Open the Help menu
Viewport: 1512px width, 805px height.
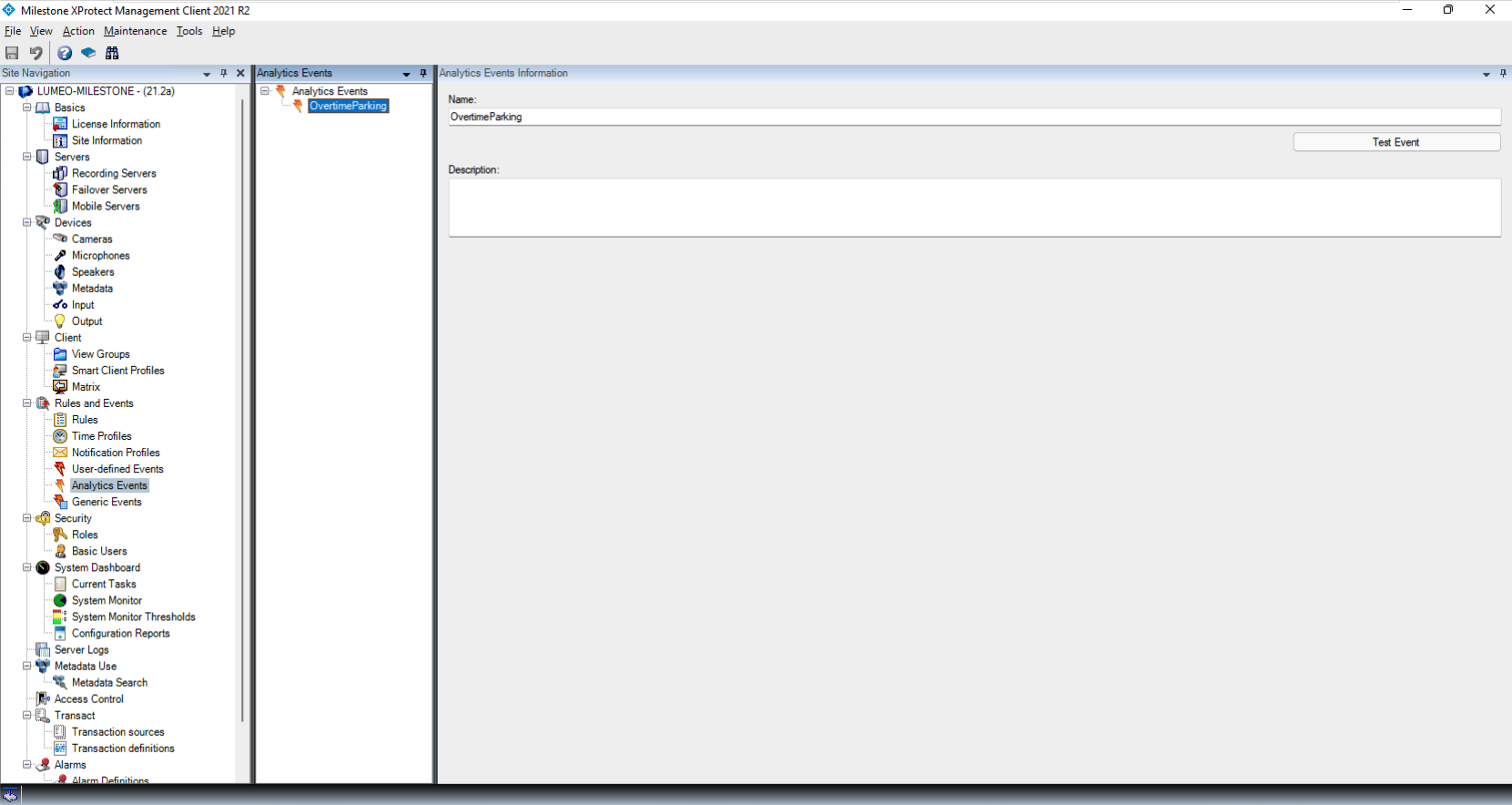[x=224, y=31]
